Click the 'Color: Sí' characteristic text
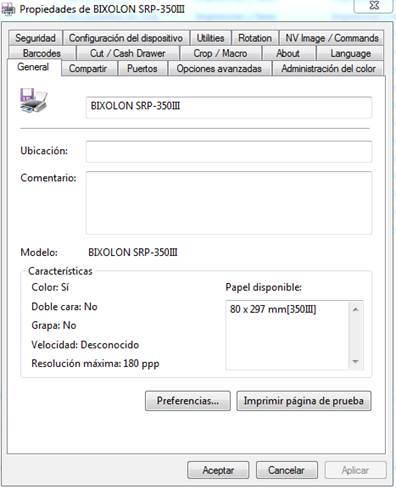The height and width of the screenshot is (489, 396). (x=50, y=287)
